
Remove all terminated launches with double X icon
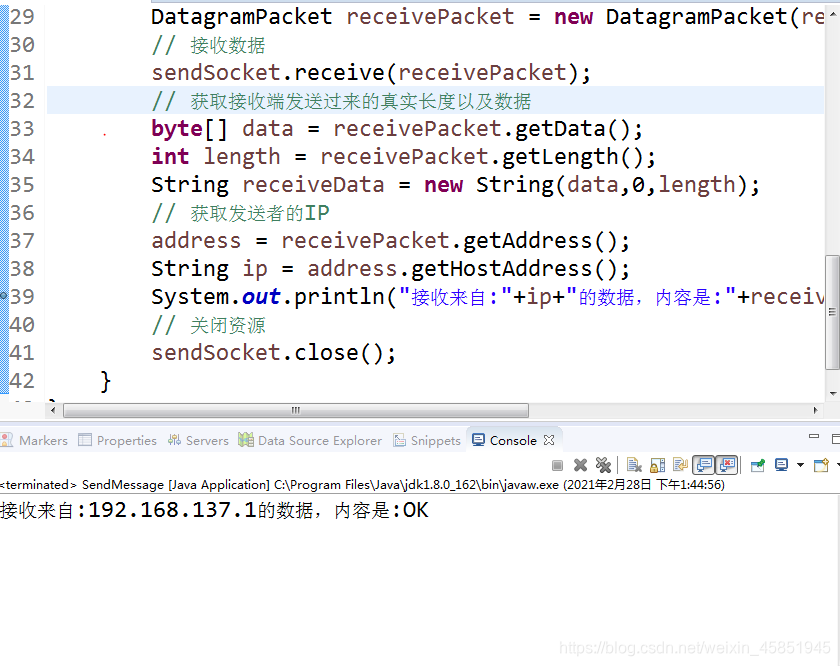click(603, 465)
